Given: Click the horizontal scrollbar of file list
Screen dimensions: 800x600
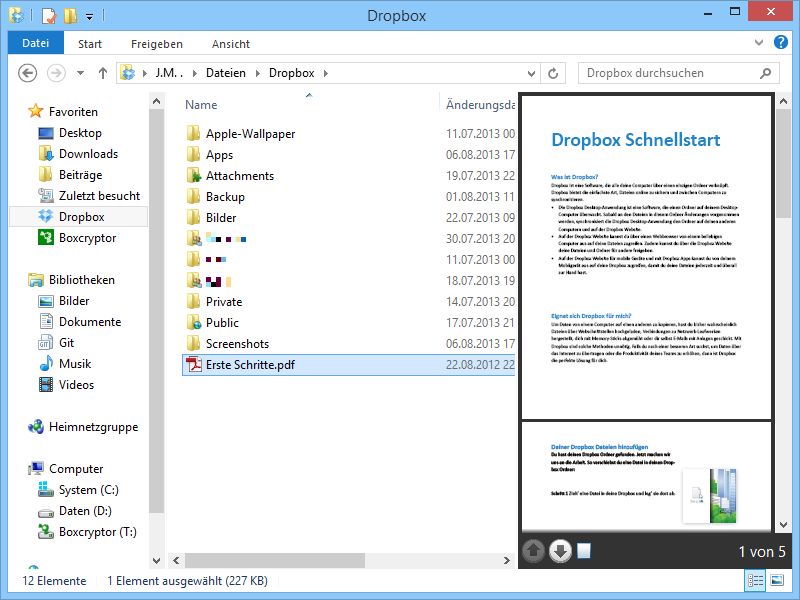Looking at the screenshot, I should [274, 560].
